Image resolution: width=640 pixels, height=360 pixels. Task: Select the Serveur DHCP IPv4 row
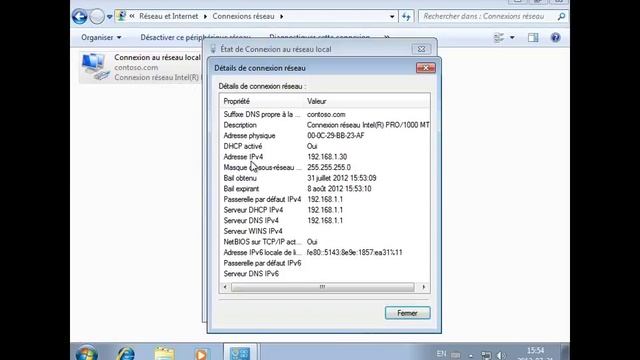pyautogui.click(x=324, y=210)
